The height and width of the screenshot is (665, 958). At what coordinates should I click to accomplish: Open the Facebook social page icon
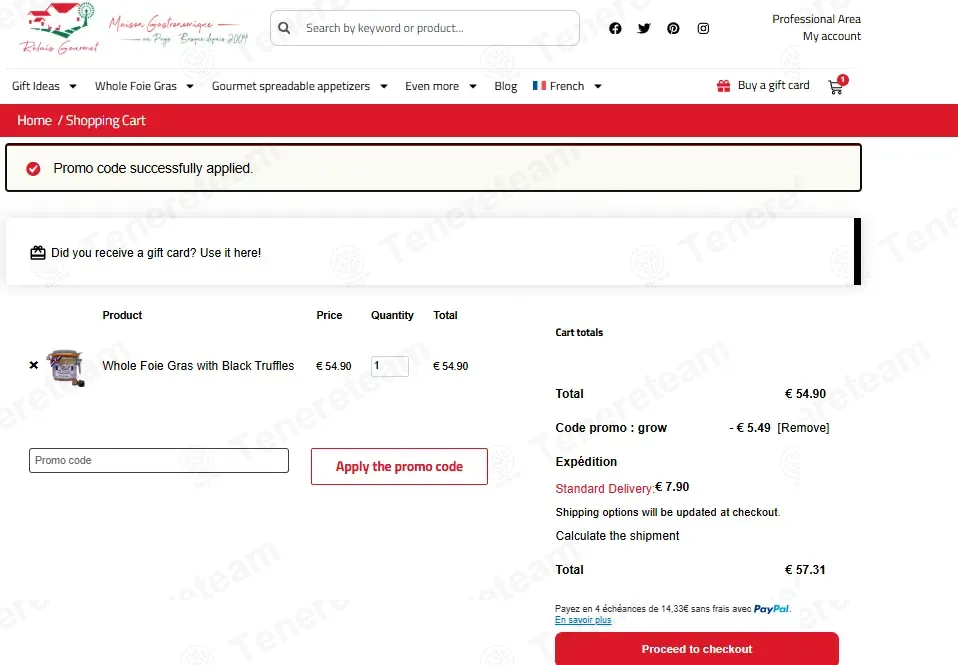[x=615, y=28]
